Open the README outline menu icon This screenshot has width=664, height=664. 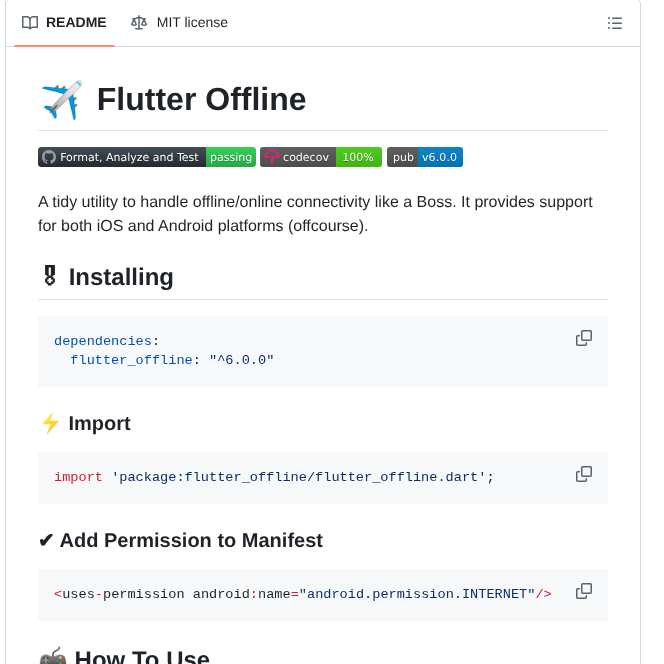coord(614,23)
